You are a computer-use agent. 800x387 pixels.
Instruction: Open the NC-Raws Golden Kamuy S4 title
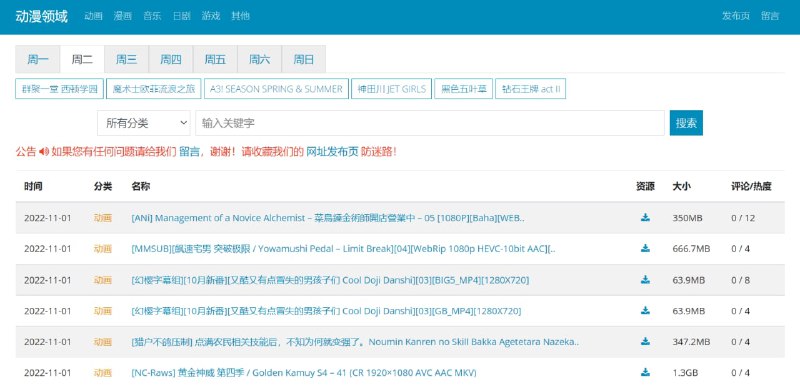[x=304, y=373]
